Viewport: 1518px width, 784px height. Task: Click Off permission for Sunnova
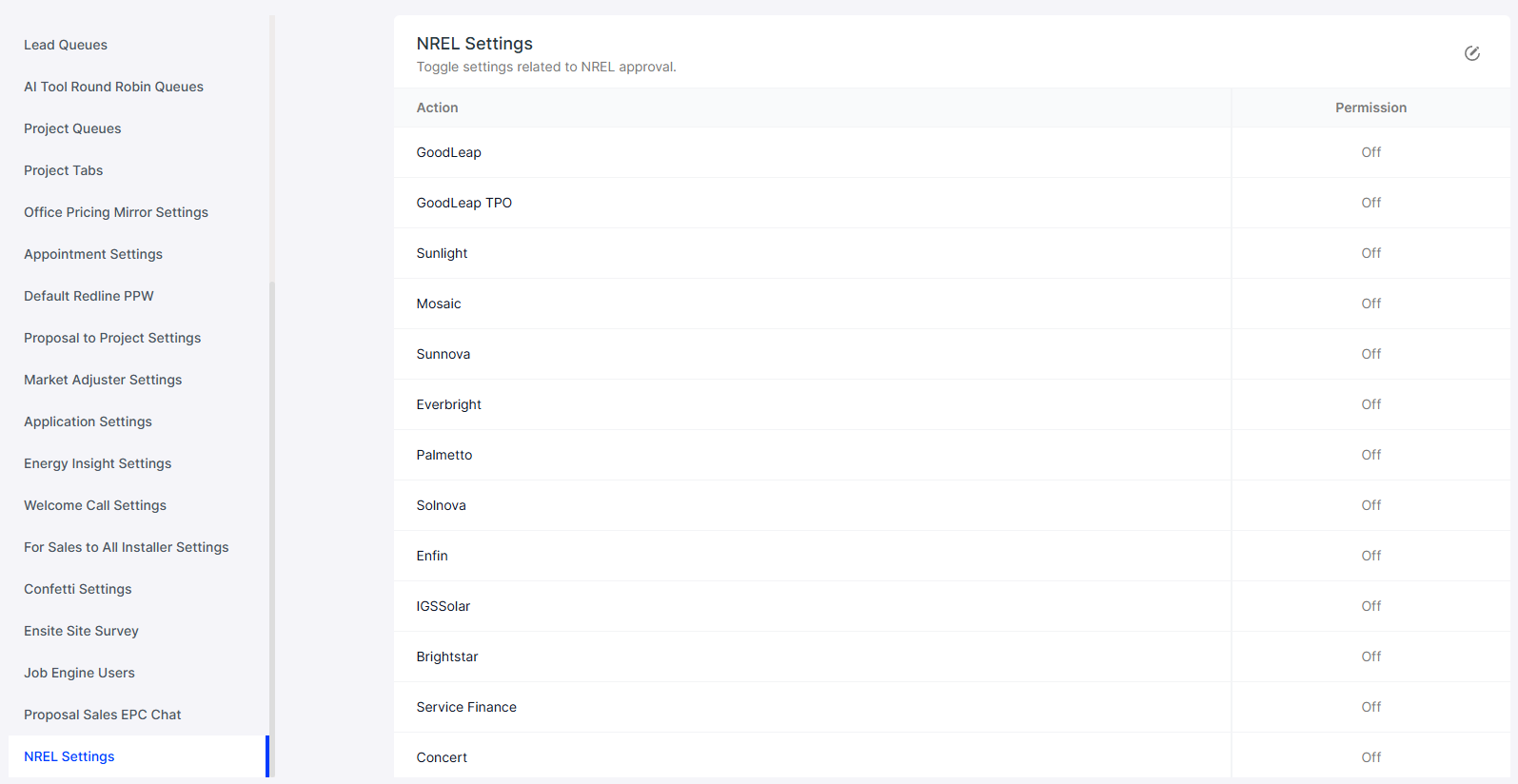point(1370,354)
